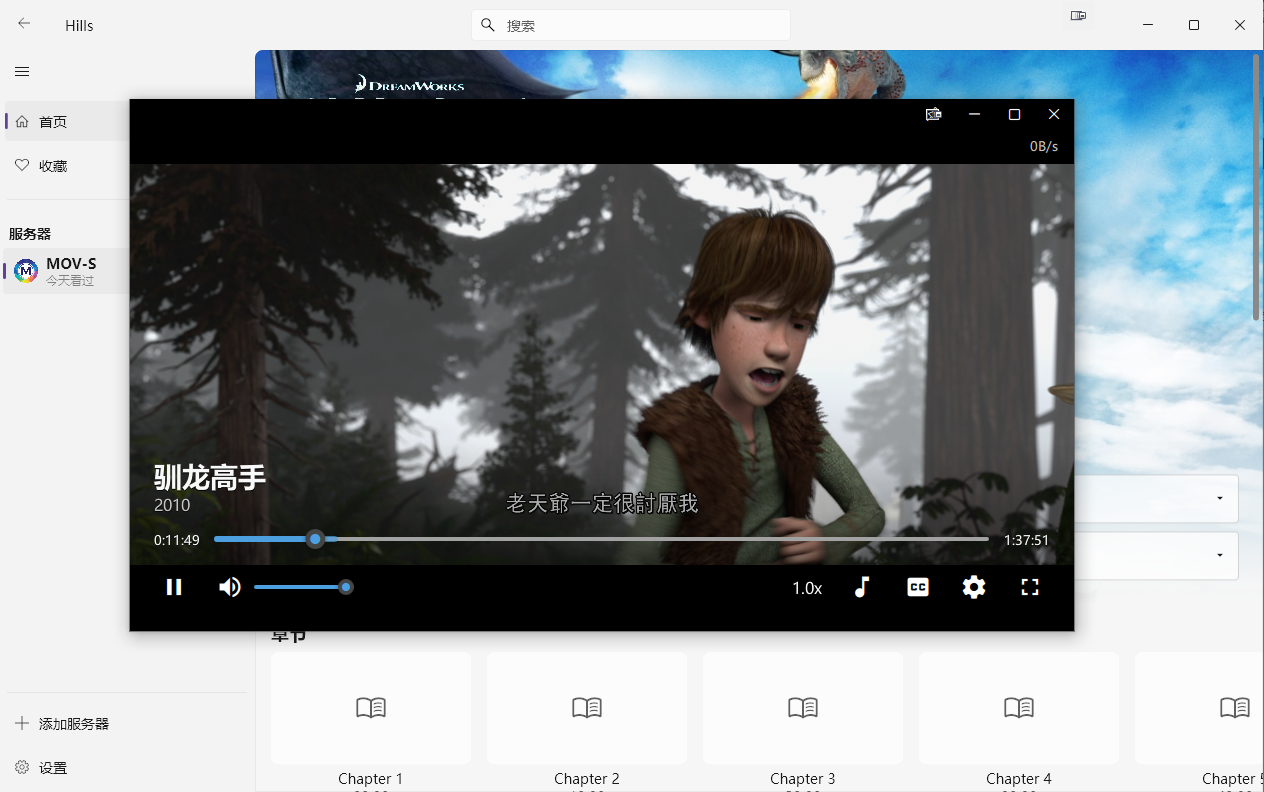This screenshot has height=792, width=1264.
Task: Click the player's compact overlay icon
Action: 933,115
